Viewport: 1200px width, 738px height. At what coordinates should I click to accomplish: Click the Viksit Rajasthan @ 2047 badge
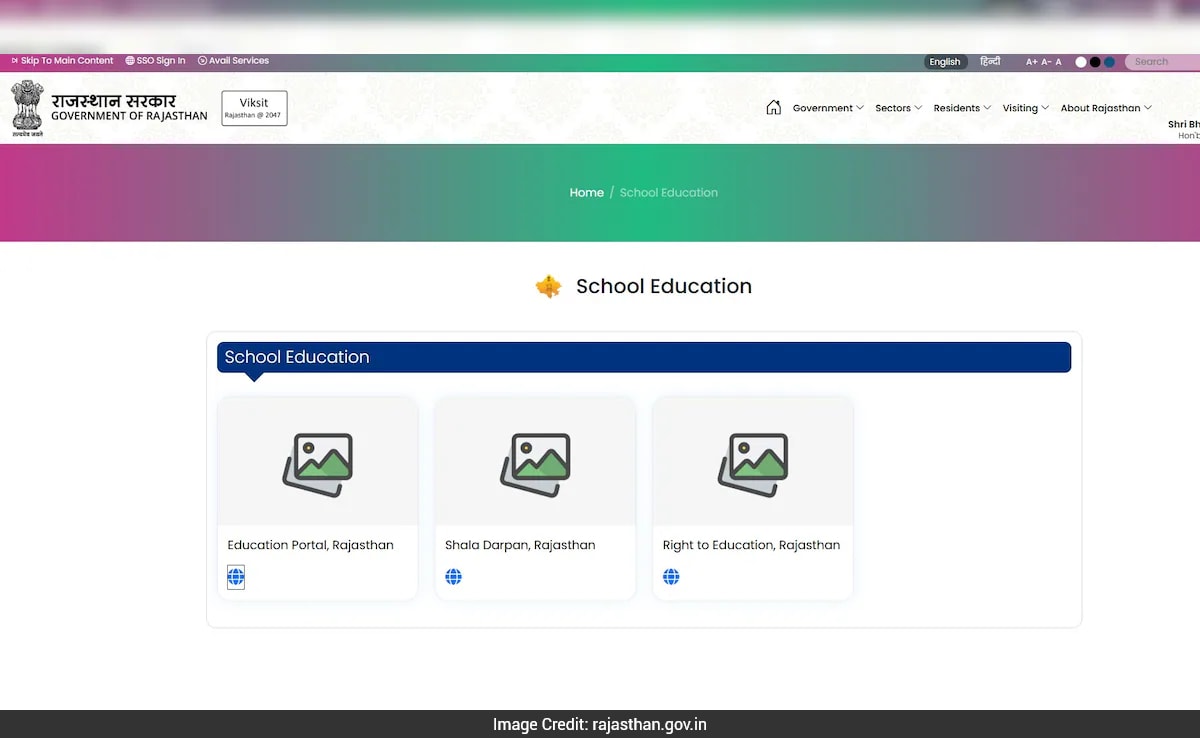coord(254,108)
